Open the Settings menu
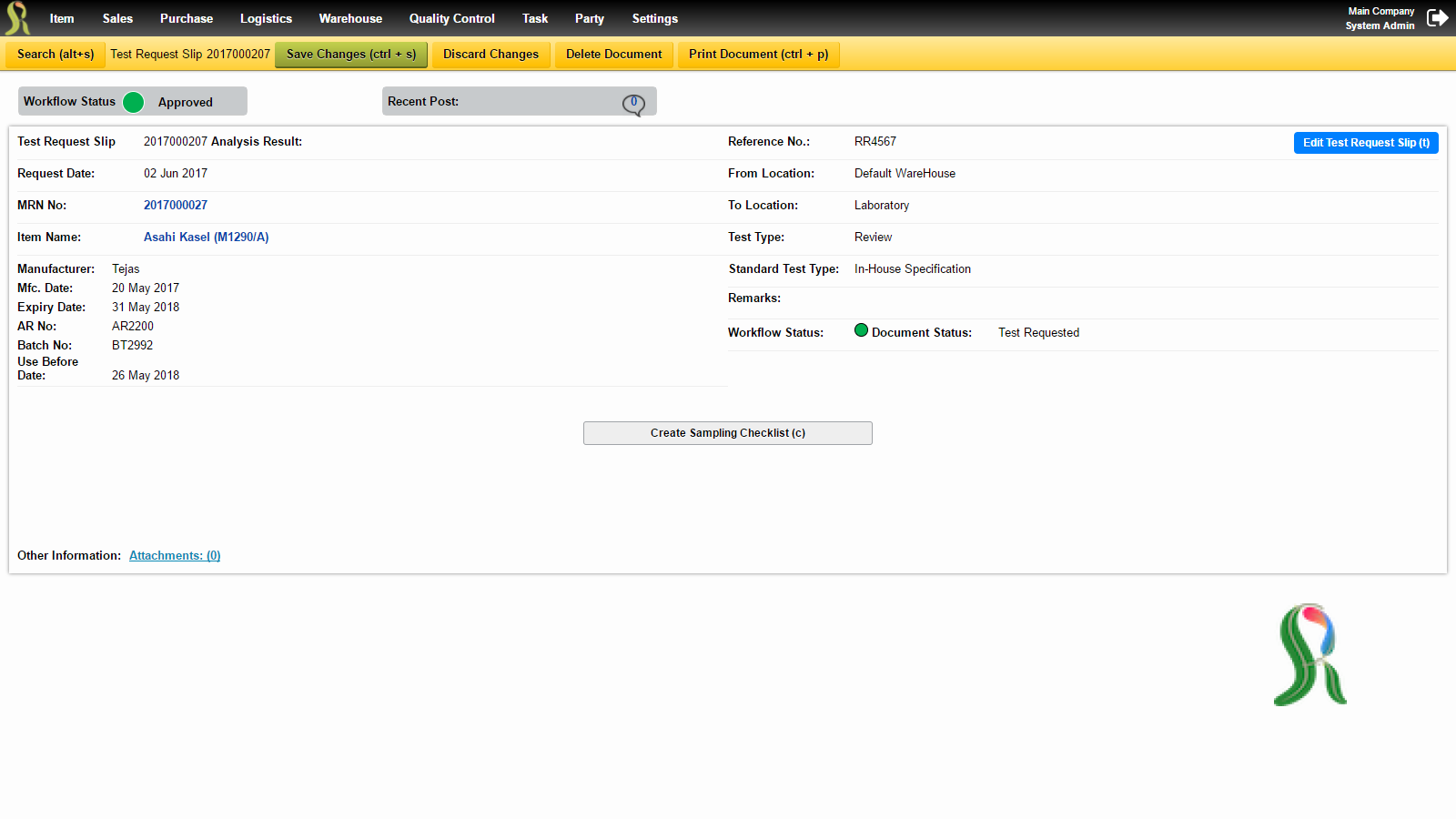1456x819 pixels. [x=655, y=18]
